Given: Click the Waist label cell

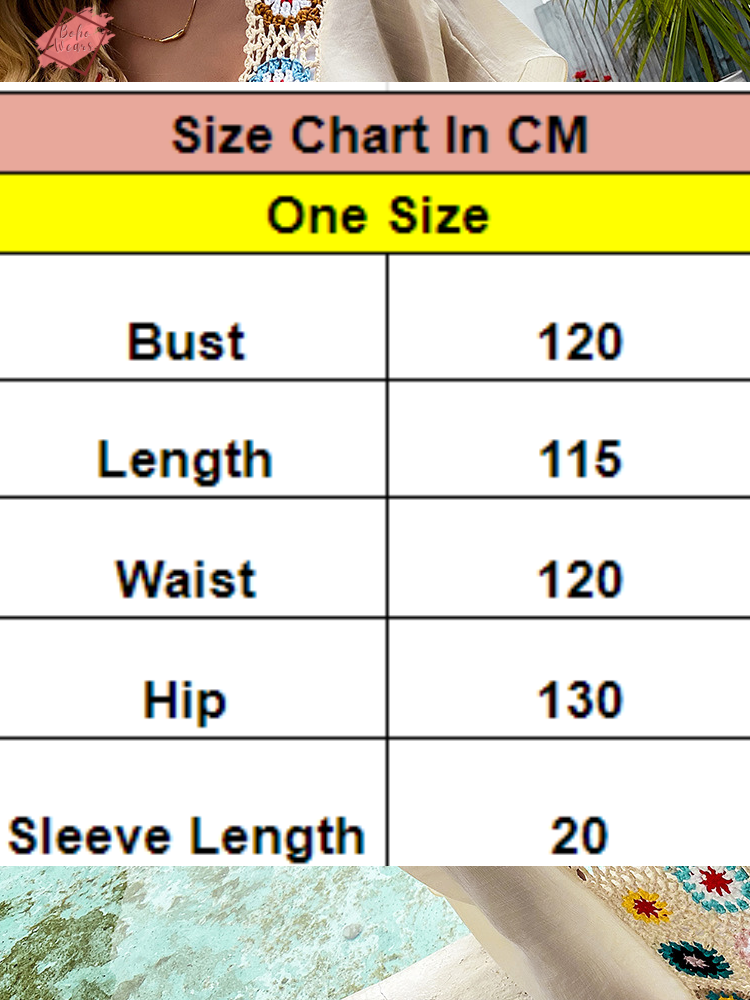Looking at the screenshot, I should click(x=186, y=579).
